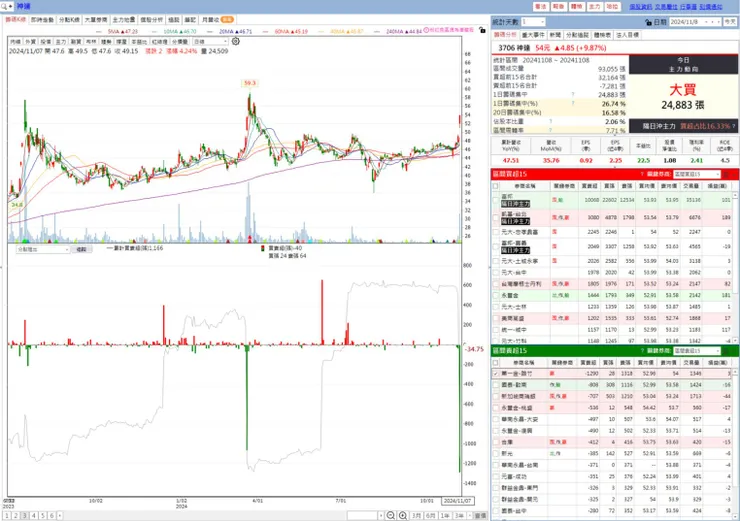Tick the checkbox for 美商高盛 row

pos(496,319)
